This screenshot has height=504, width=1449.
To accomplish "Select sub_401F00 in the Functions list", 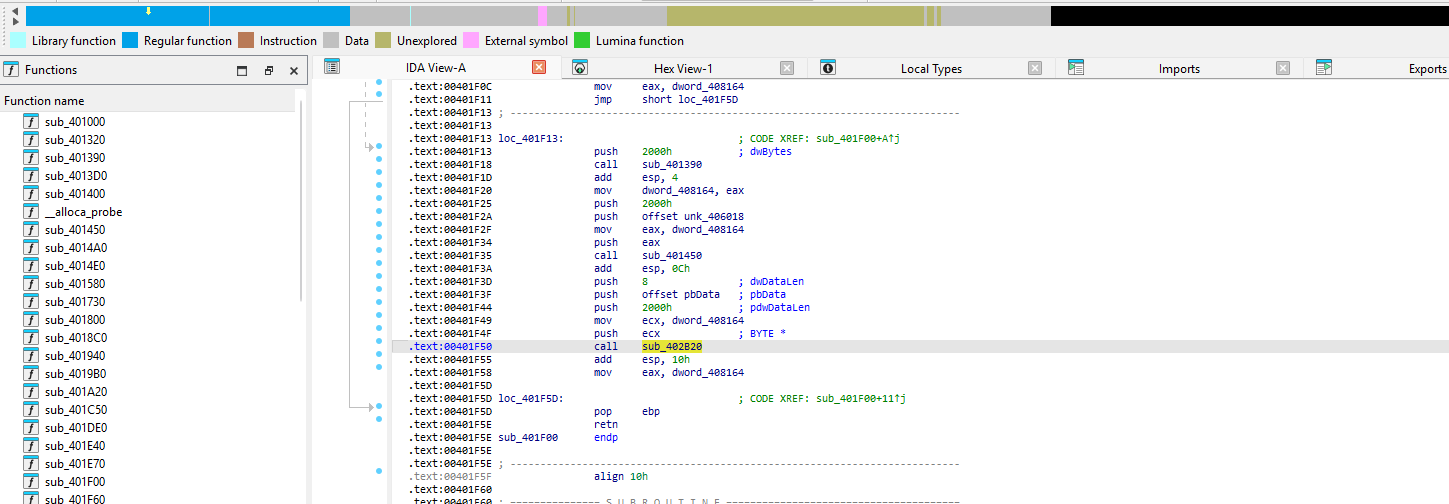I will pyautogui.click(x=75, y=482).
